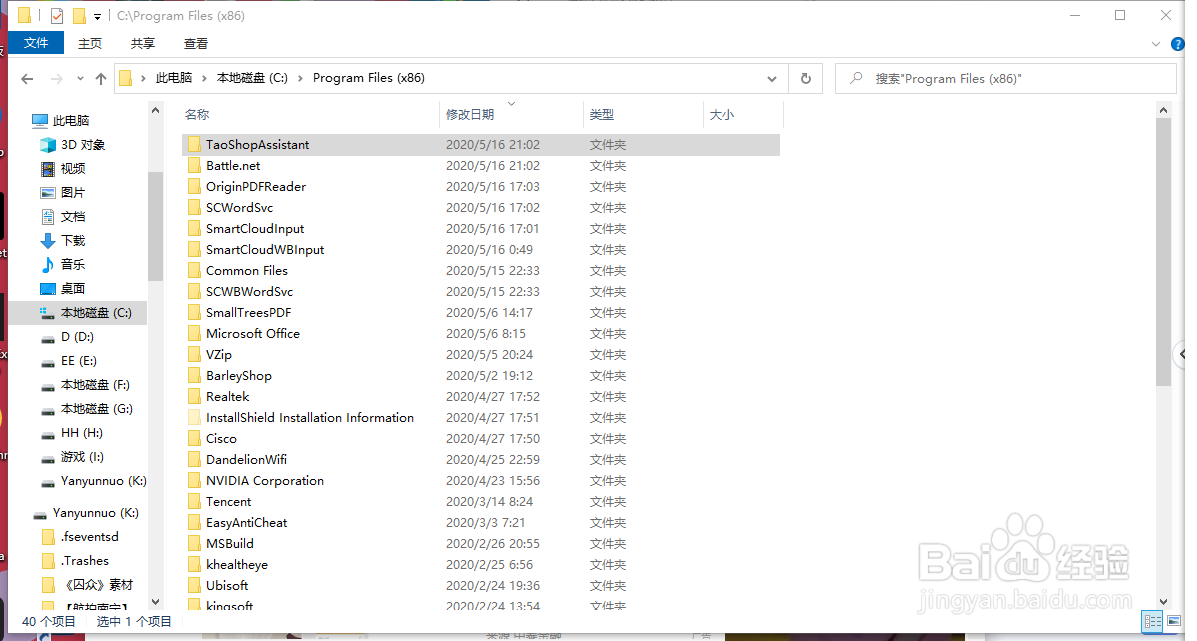The width and height of the screenshot is (1197, 641).
Task: Select 本地磁盘 (F:) in navigation pane
Action: coord(95,385)
